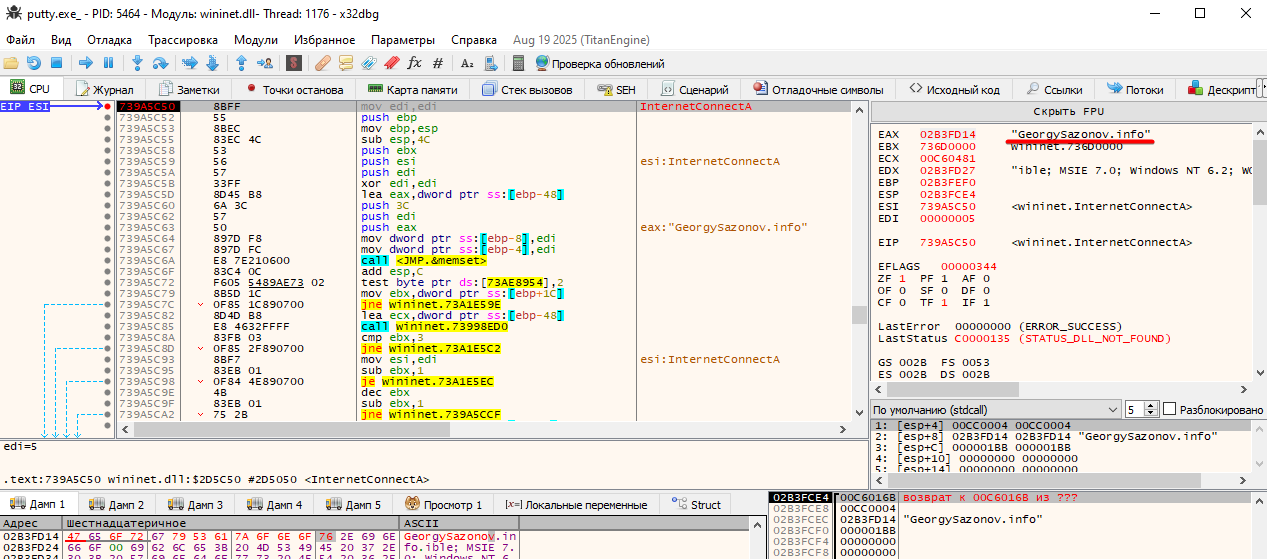Click the Скрыть FPU button
This screenshot has height=559, width=1267.
(x=1068, y=111)
